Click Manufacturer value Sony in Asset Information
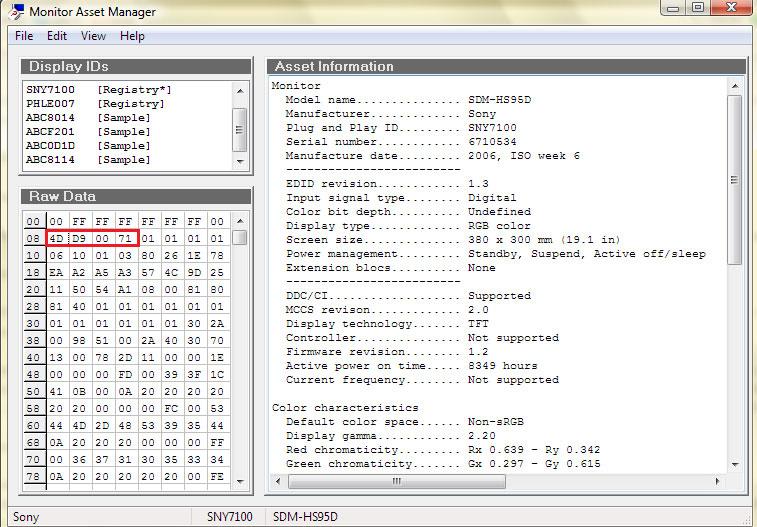The width and height of the screenshot is (757, 527). [482, 114]
